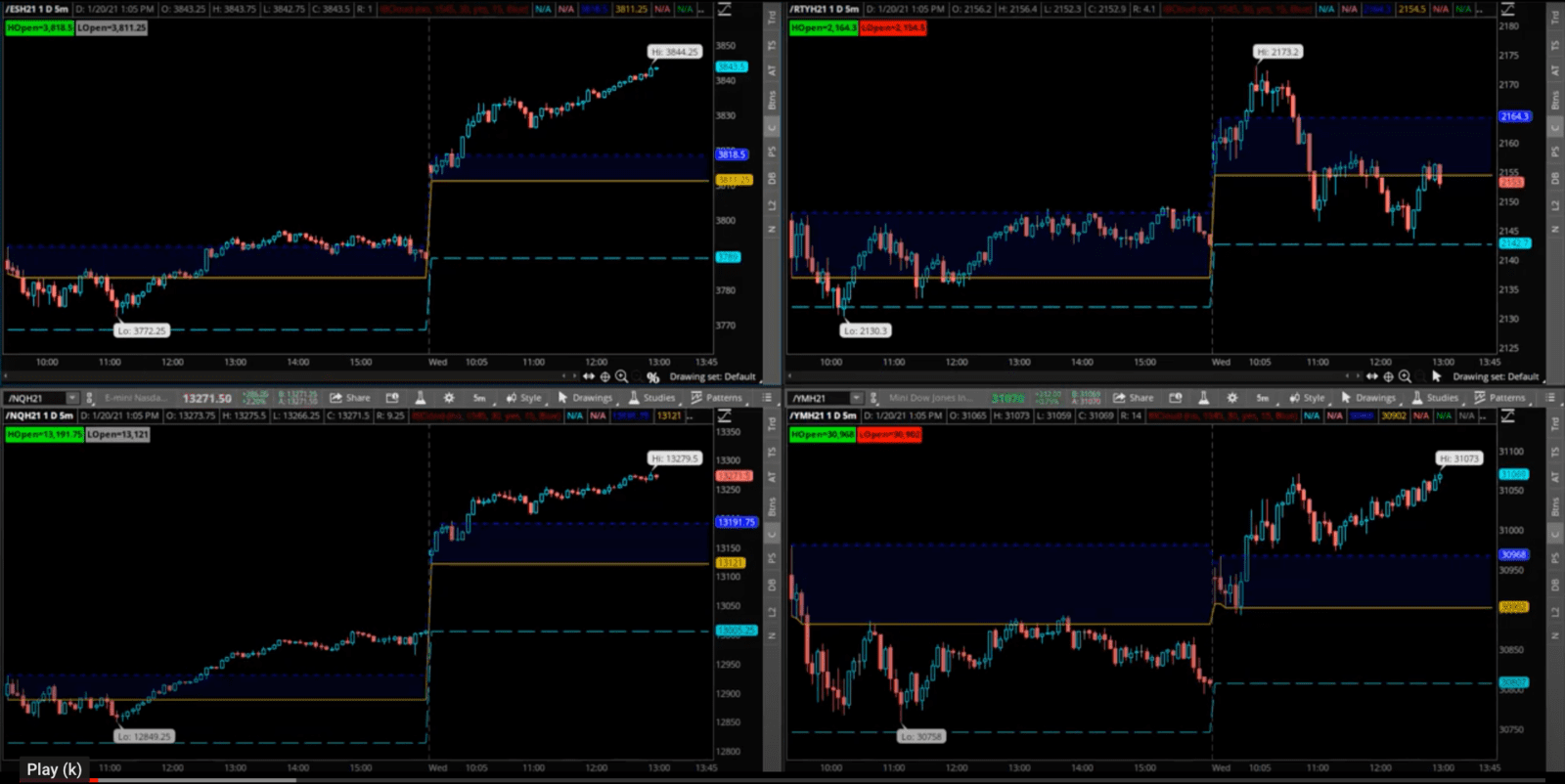Toggle the percent scale icon under the /ESH21 chart

click(x=652, y=377)
